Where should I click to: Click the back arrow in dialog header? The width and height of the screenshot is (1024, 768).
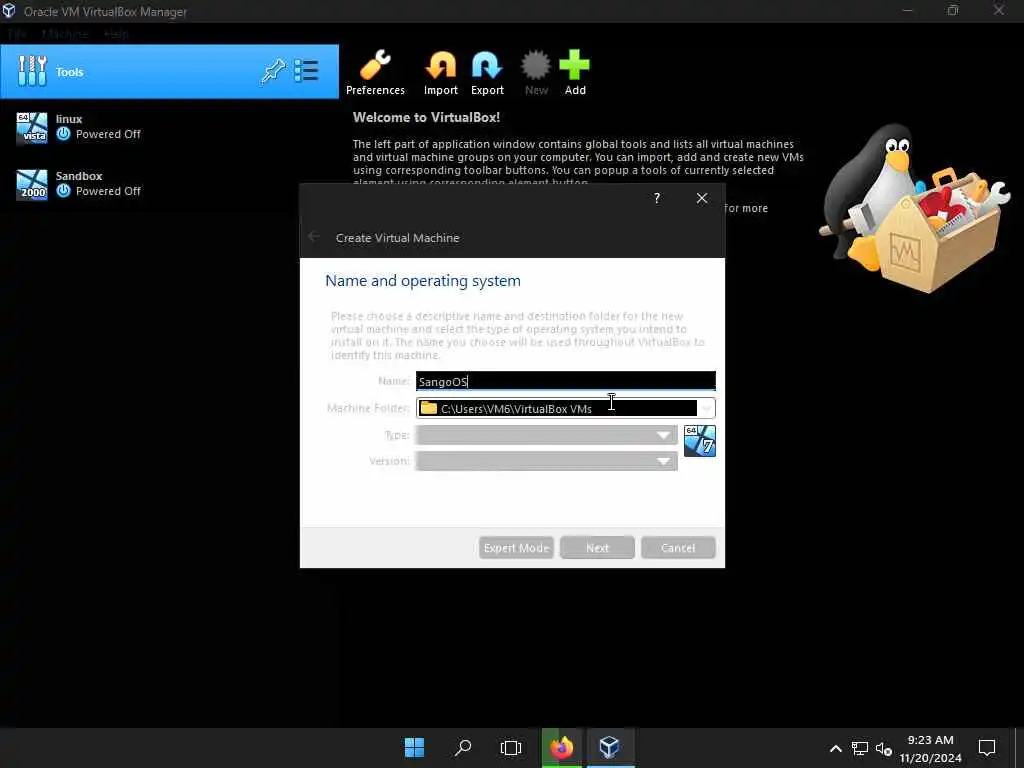[x=314, y=237]
